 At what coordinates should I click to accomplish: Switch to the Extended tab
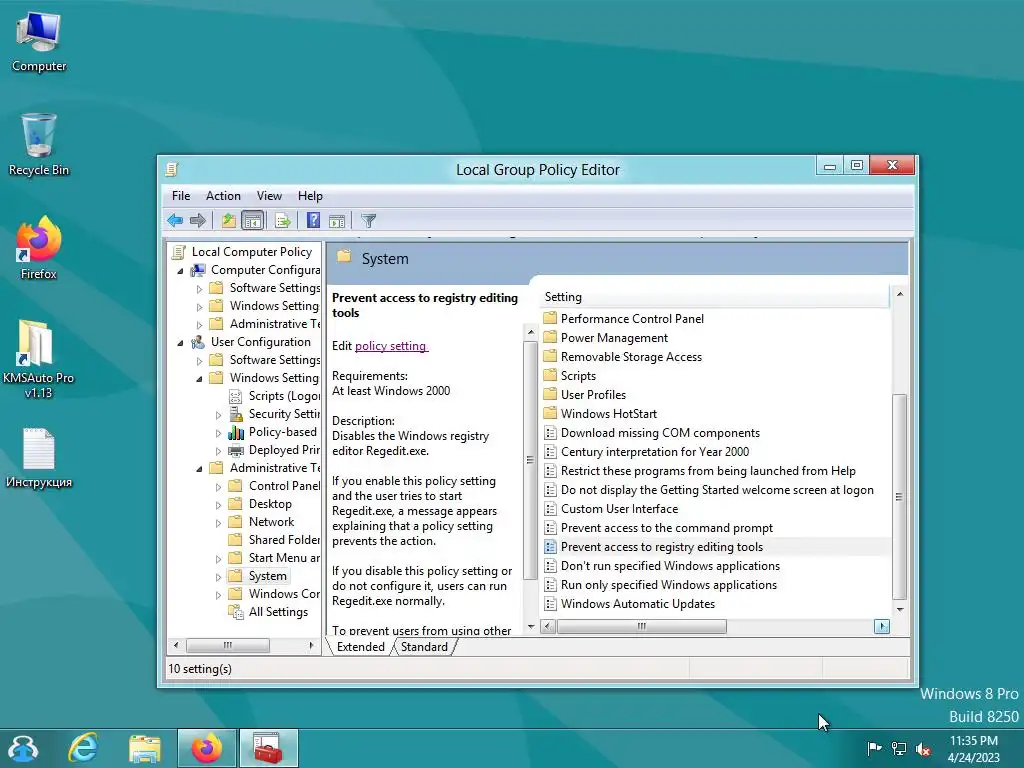pos(360,647)
